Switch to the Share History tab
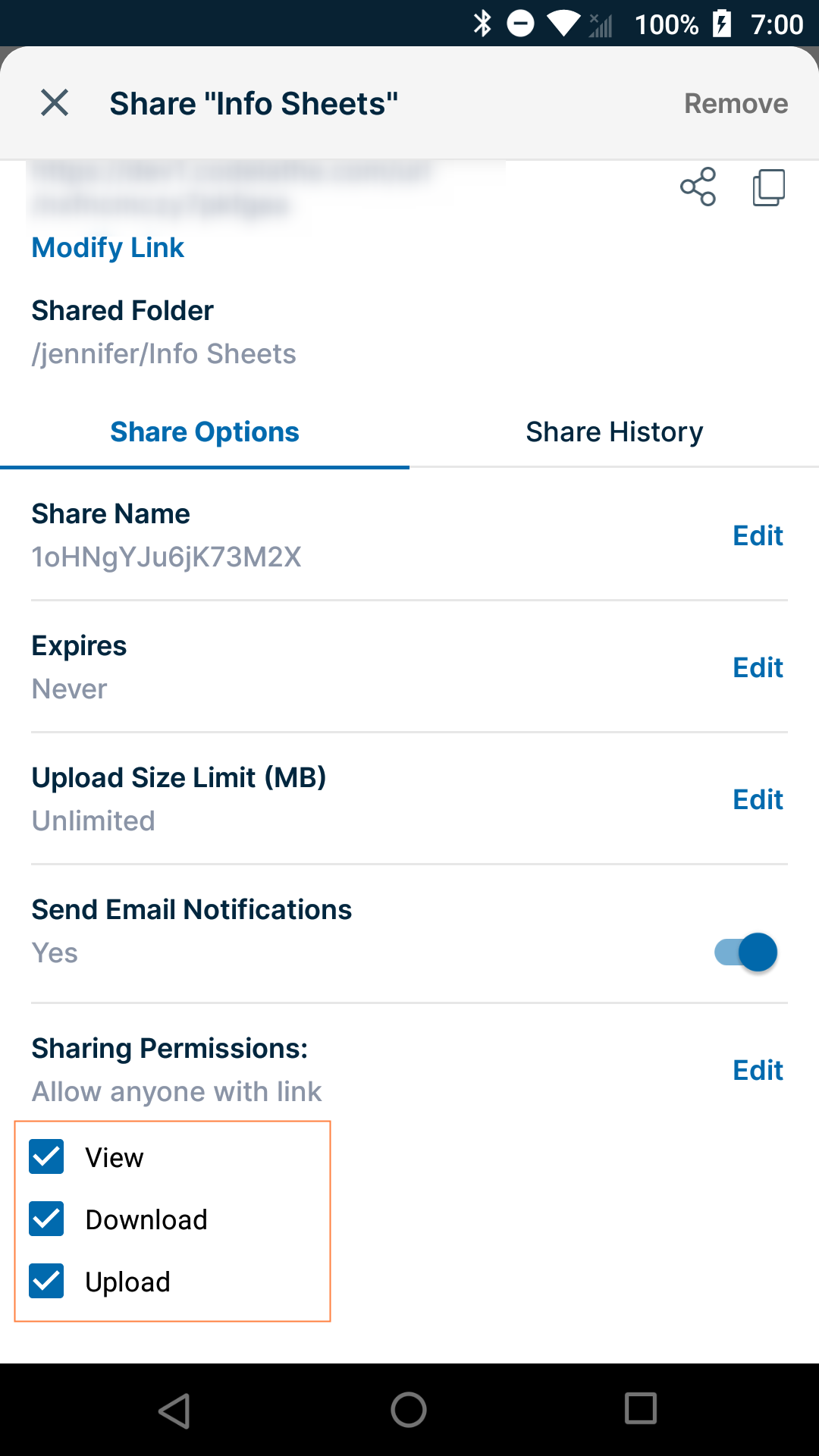This screenshot has height=1456, width=819. [x=614, y=432]
